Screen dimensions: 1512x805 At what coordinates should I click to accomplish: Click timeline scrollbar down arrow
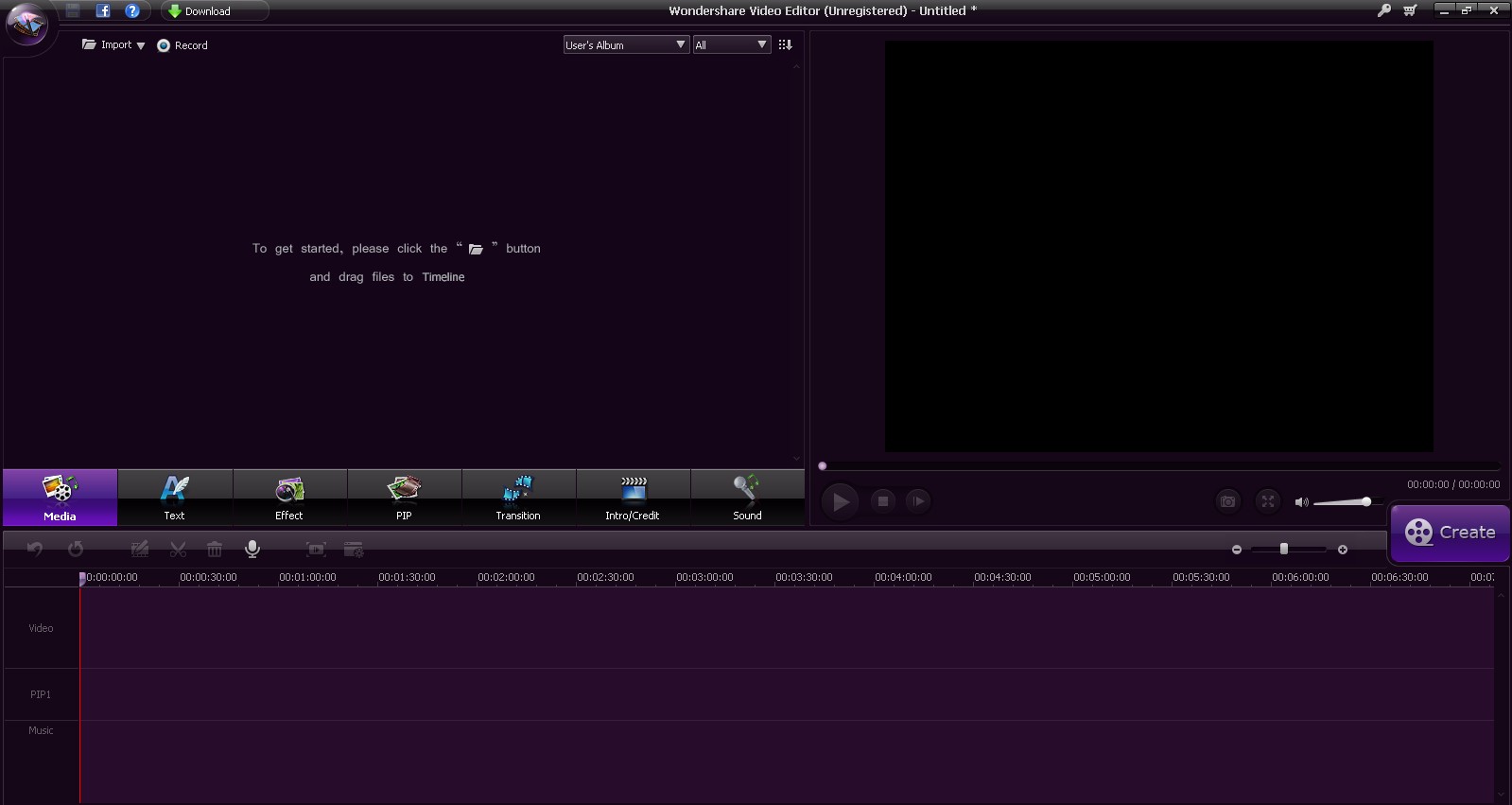1501,796
